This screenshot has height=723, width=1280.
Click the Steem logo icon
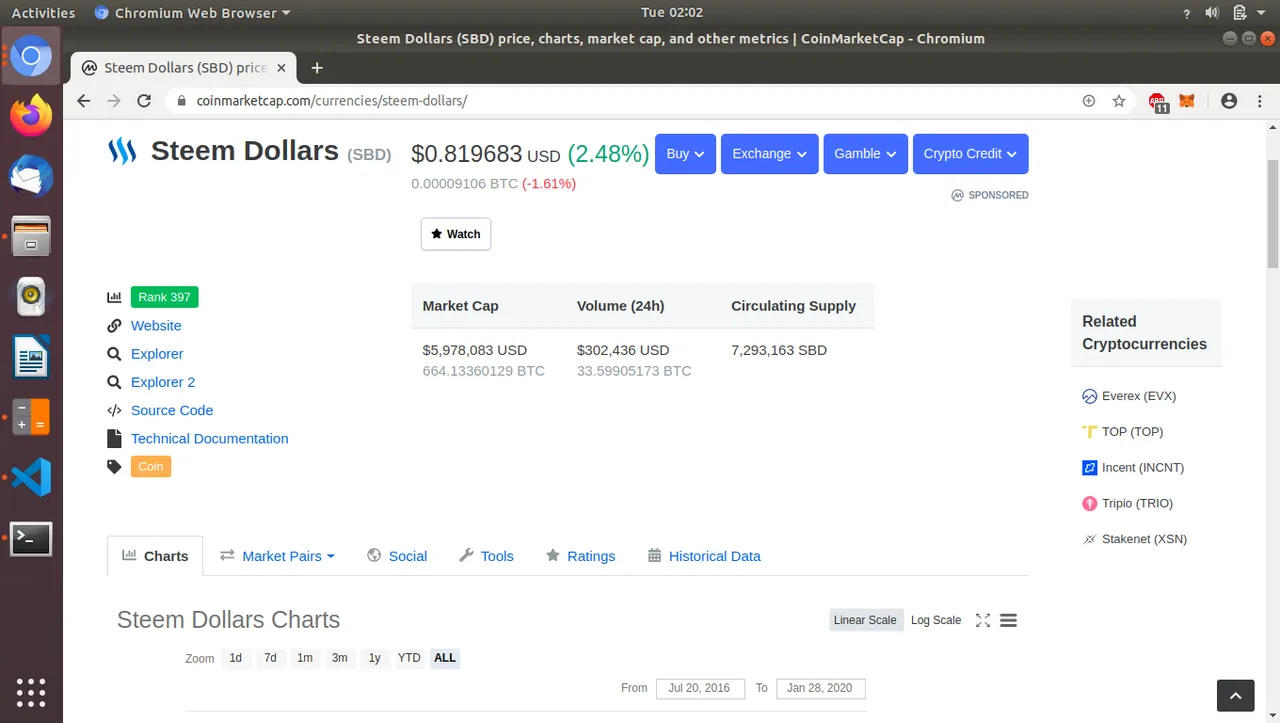[122, 152]
